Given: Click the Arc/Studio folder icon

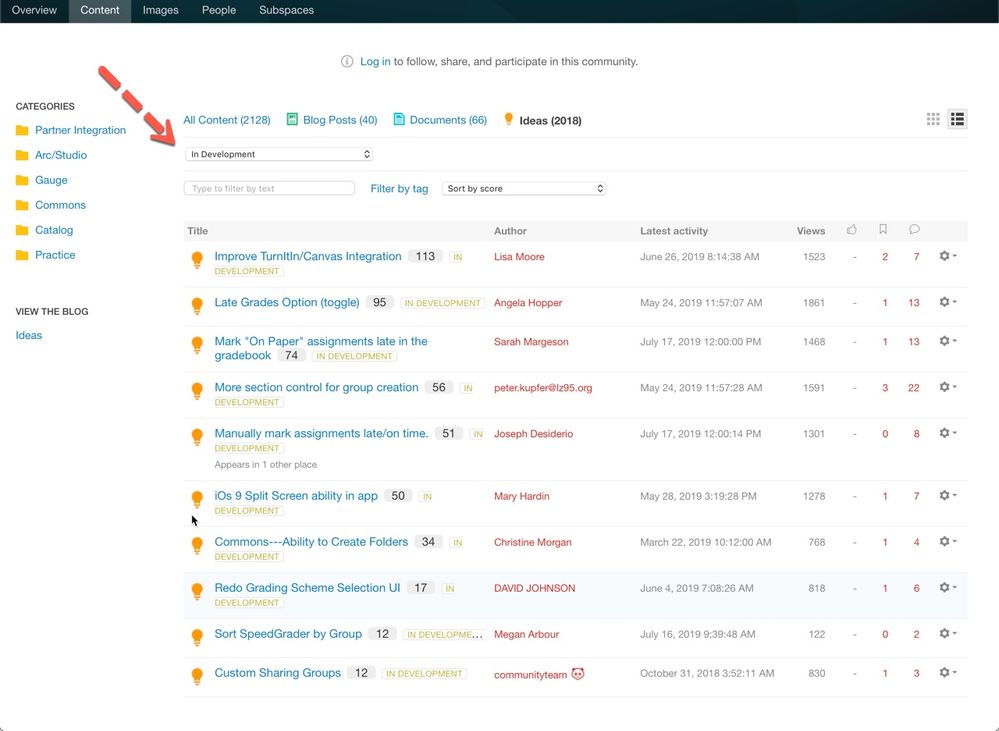Looking at the screenshot, I should [x=22, y=155].
